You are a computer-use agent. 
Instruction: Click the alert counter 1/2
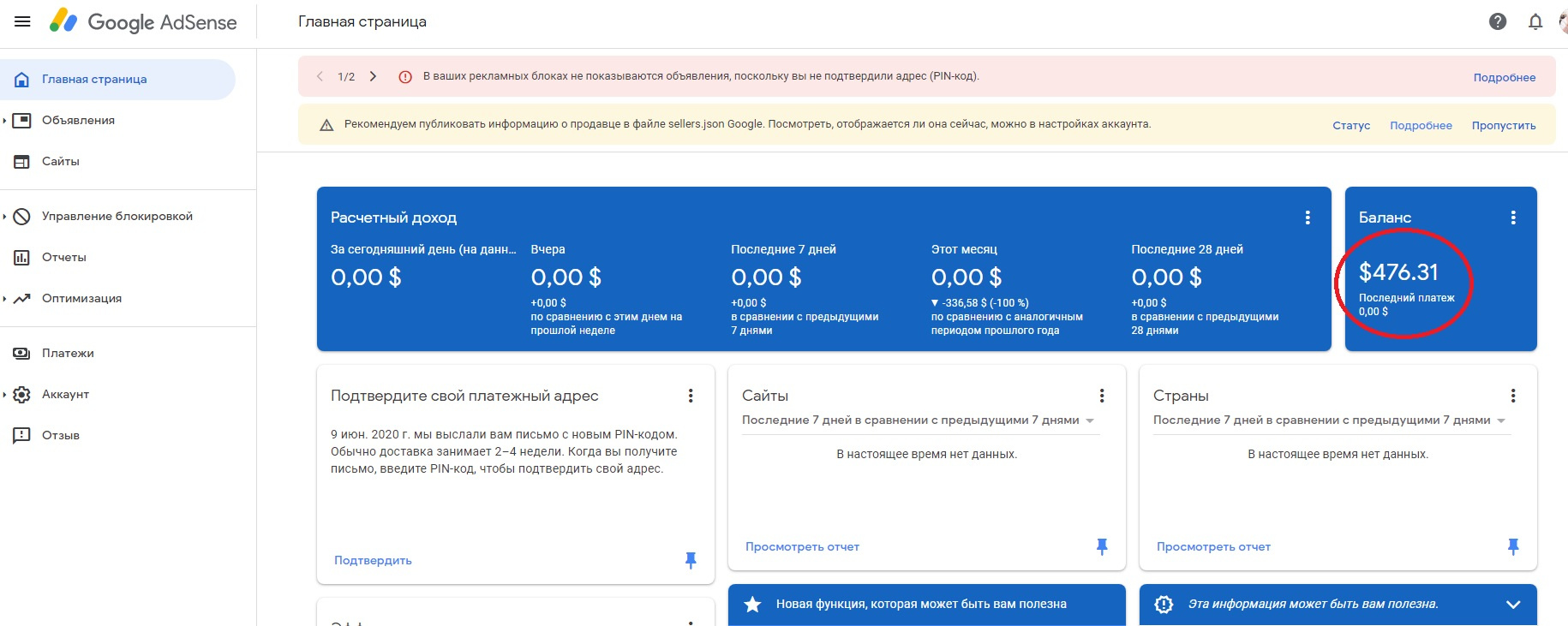tap(346, 76)
